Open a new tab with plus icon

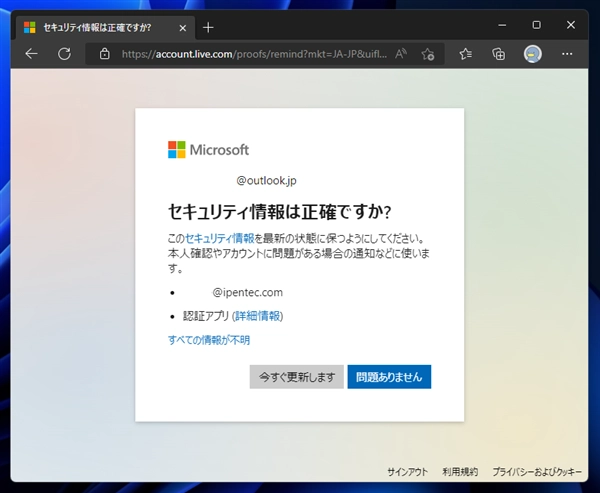point(208,28)
